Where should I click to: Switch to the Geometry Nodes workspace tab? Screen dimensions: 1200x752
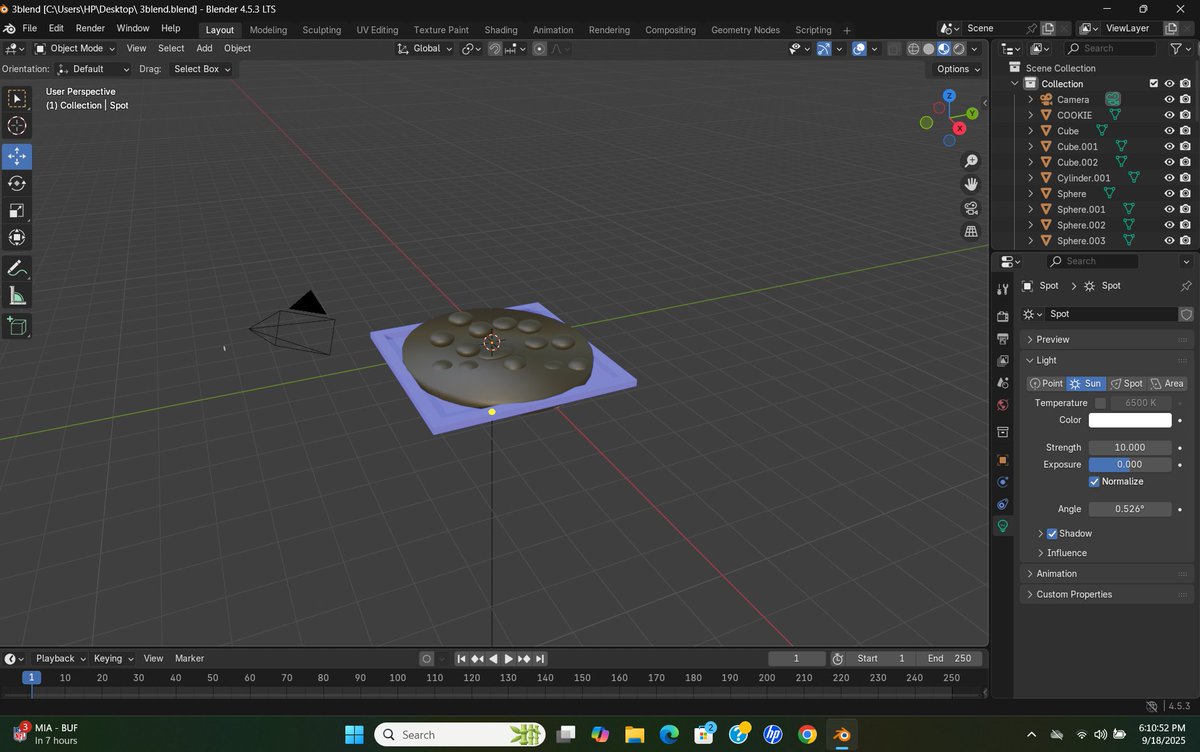tap(745, 30)
